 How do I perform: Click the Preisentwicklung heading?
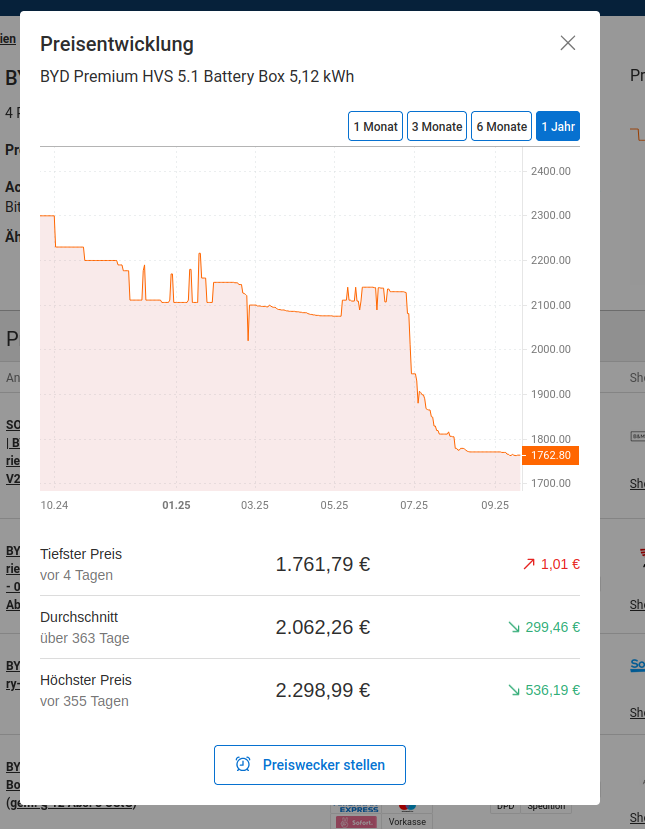[116, 44]
